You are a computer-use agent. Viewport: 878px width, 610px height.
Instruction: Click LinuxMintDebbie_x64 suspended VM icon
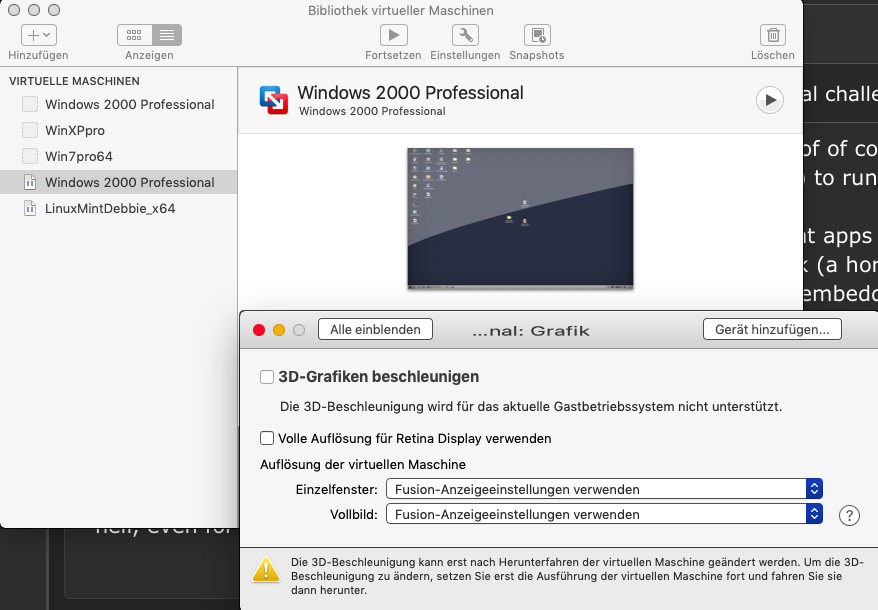(x=30, y=208)
